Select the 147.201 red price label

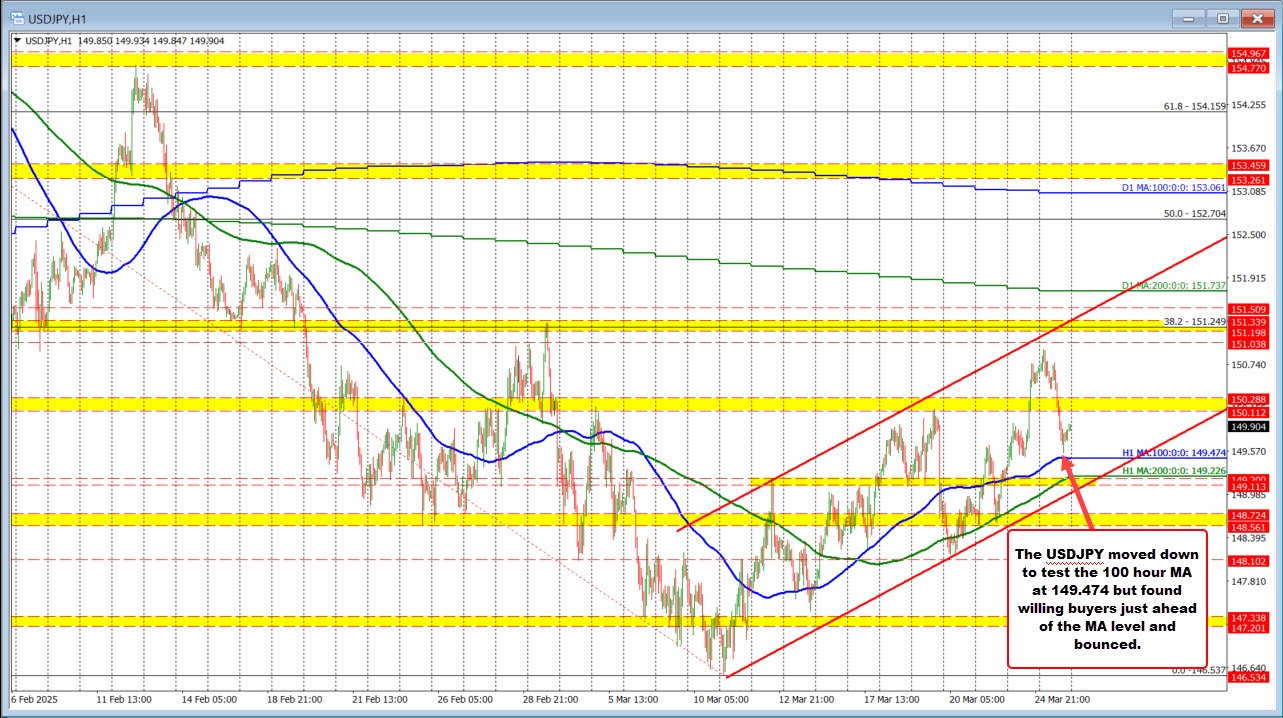click(1249, 628)
